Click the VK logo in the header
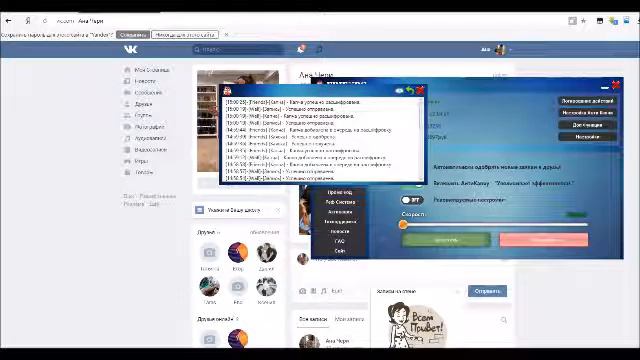This screenshot has height=360, width=640. (x=131, y=49)
